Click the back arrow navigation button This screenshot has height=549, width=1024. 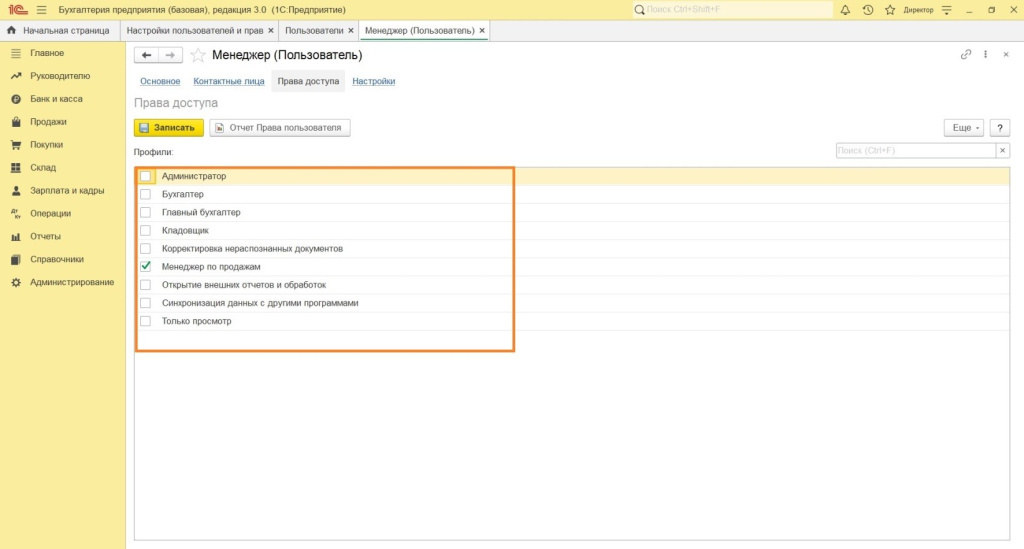[147, 55]
